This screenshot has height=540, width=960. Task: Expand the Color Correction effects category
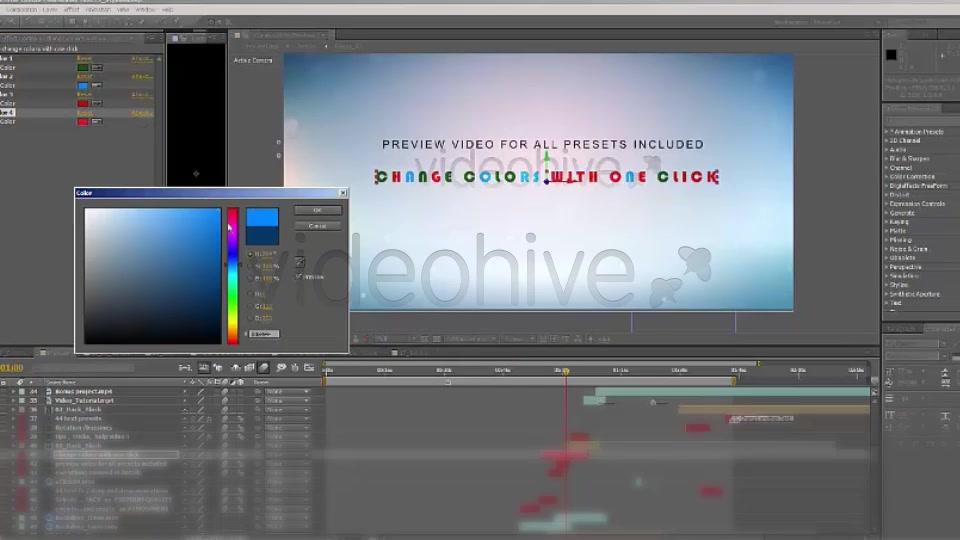[x=887, y=176]
